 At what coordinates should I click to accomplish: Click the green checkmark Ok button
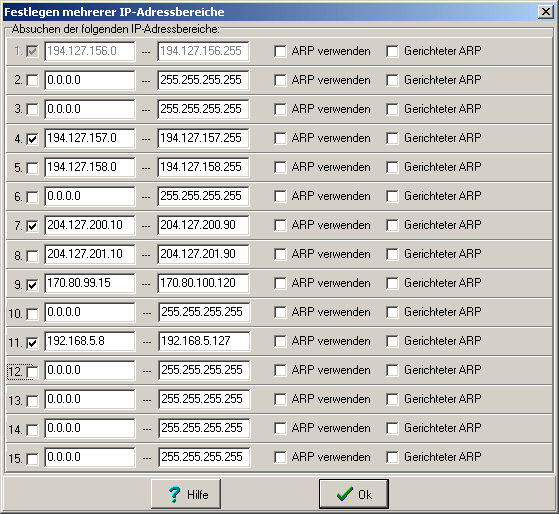[354, 494]
